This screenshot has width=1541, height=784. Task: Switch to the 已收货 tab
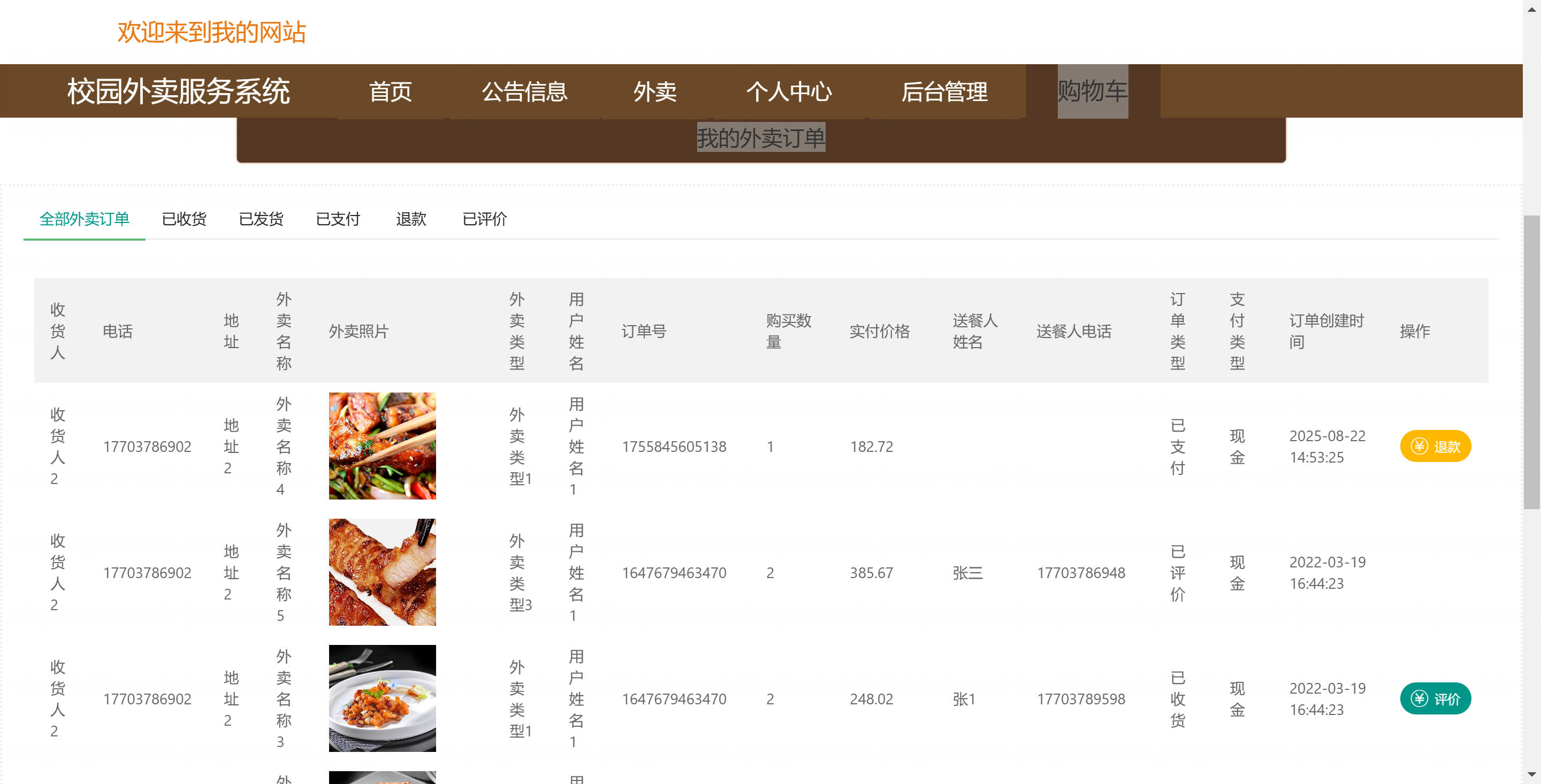pos(184,219)
